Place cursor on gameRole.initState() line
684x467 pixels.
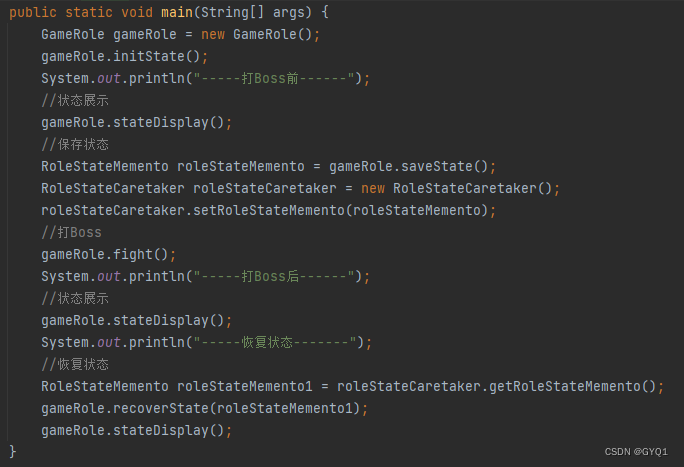pyautogui.click(x=124, y=57)
